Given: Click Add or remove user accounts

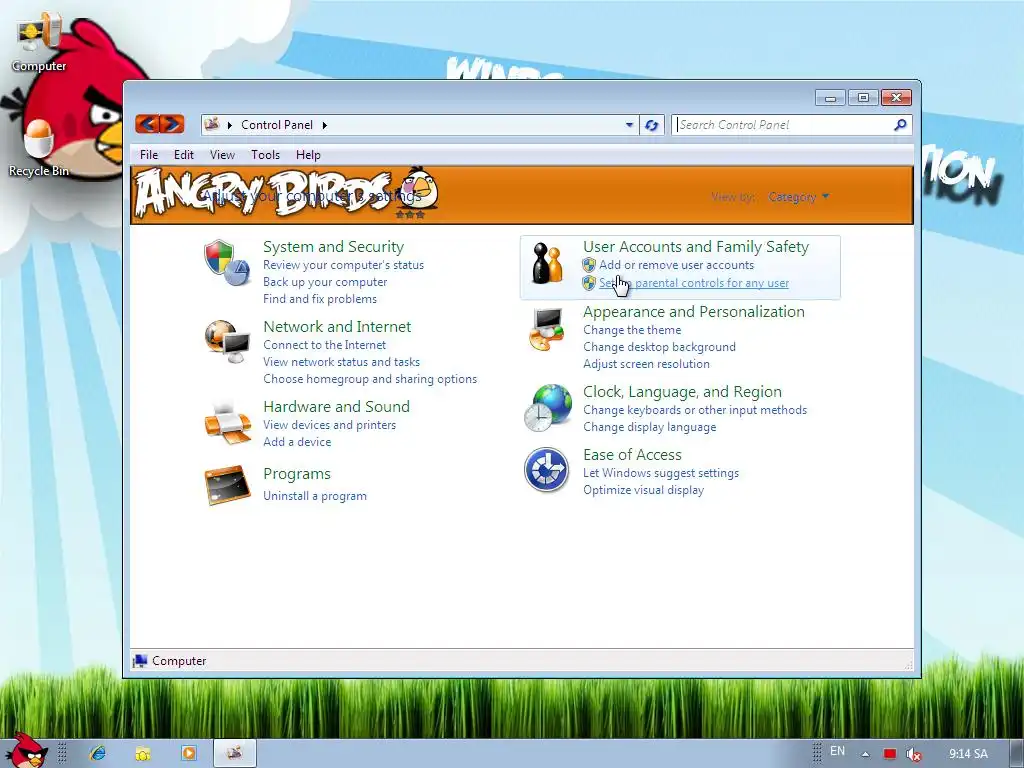Looking at the screenshot, I should [677, 265].
